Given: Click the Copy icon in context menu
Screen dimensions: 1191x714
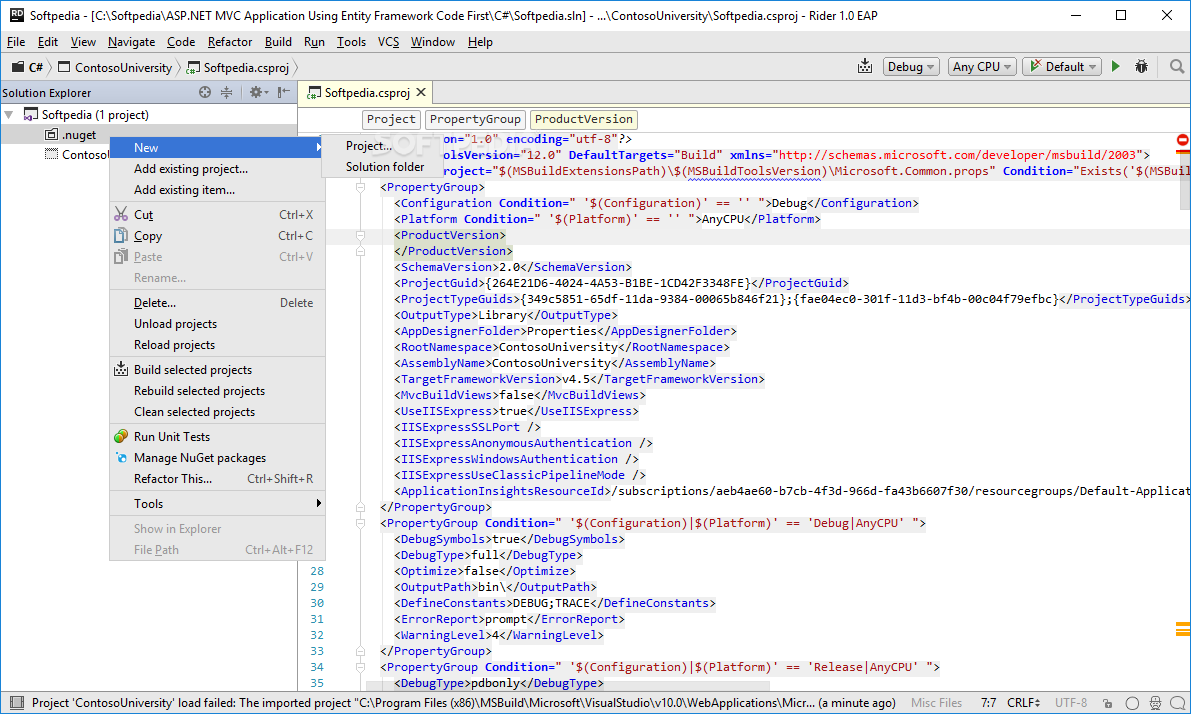Looking at the screenshot, I should [121, 235].
